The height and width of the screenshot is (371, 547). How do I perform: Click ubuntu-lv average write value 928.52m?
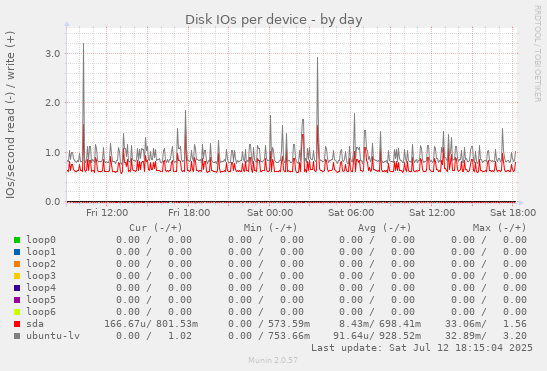(400, 336)
